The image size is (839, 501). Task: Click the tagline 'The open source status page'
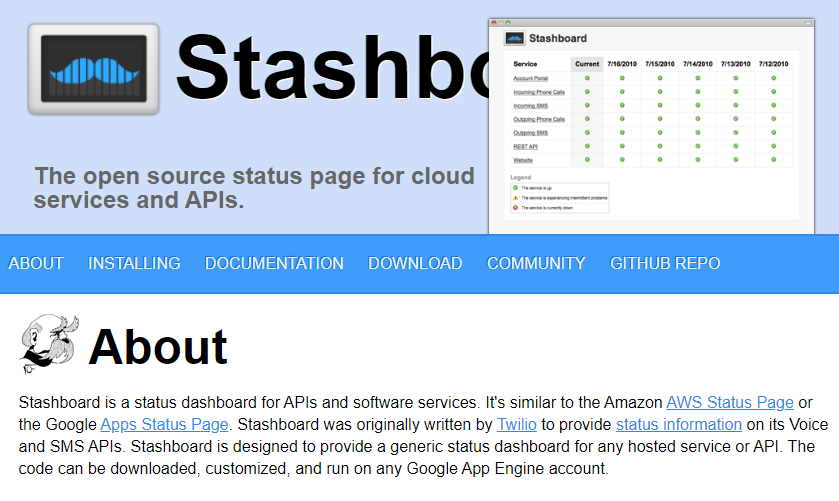click(254, 188)
